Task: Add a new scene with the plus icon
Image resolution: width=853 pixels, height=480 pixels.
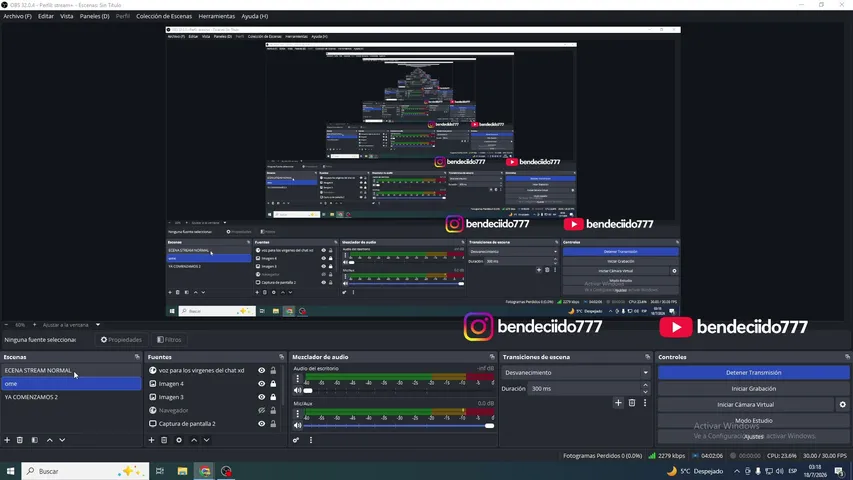Action: pos(7,440)
